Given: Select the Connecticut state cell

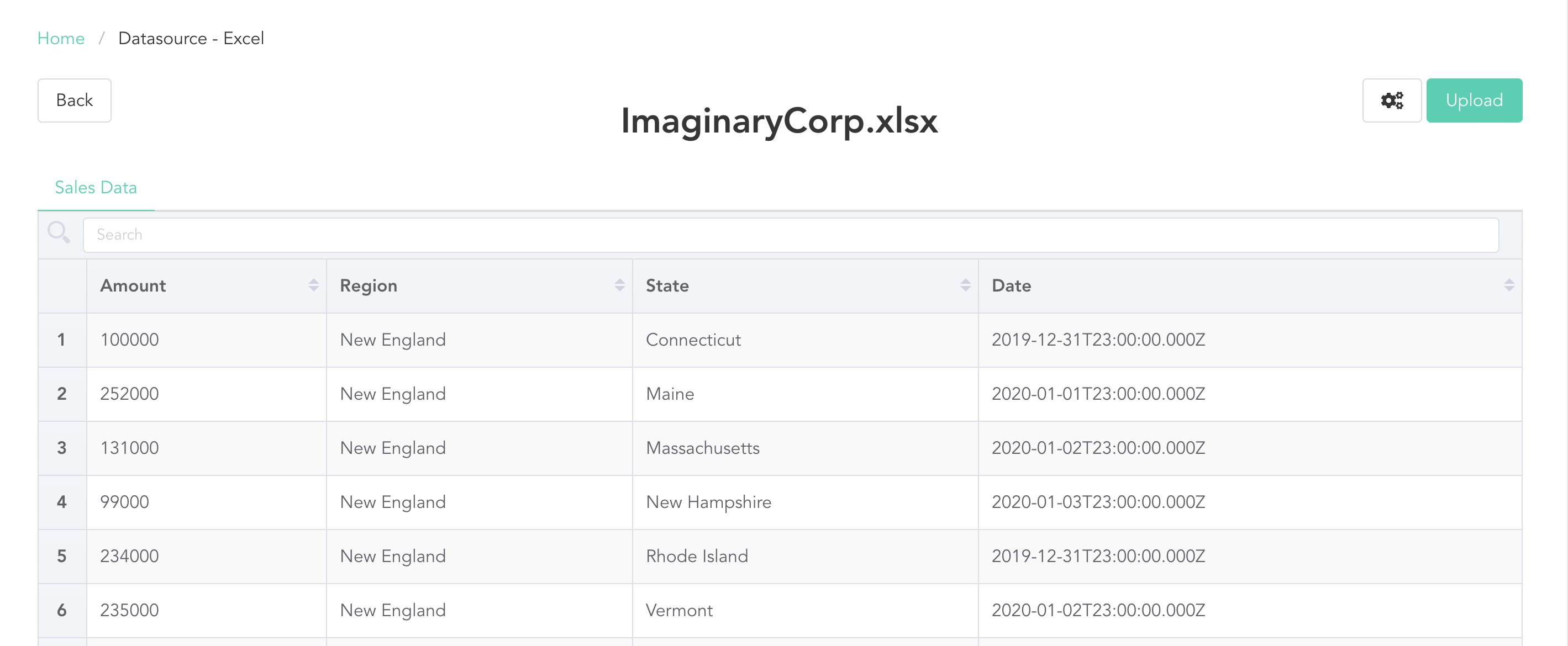Looking at the screenshot, I should click(x=693, y=340).
